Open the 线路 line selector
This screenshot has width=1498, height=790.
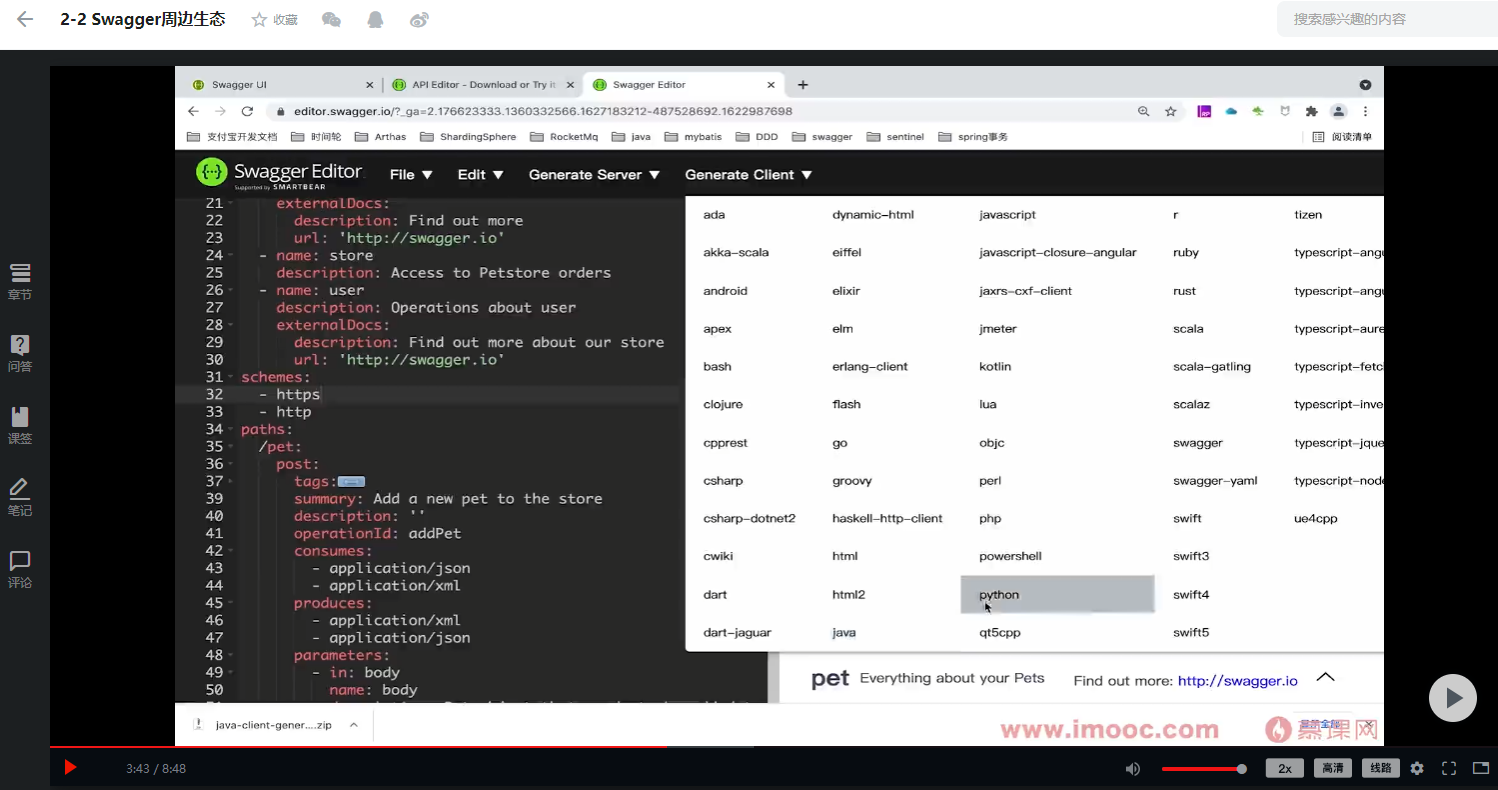point(1380,768)
